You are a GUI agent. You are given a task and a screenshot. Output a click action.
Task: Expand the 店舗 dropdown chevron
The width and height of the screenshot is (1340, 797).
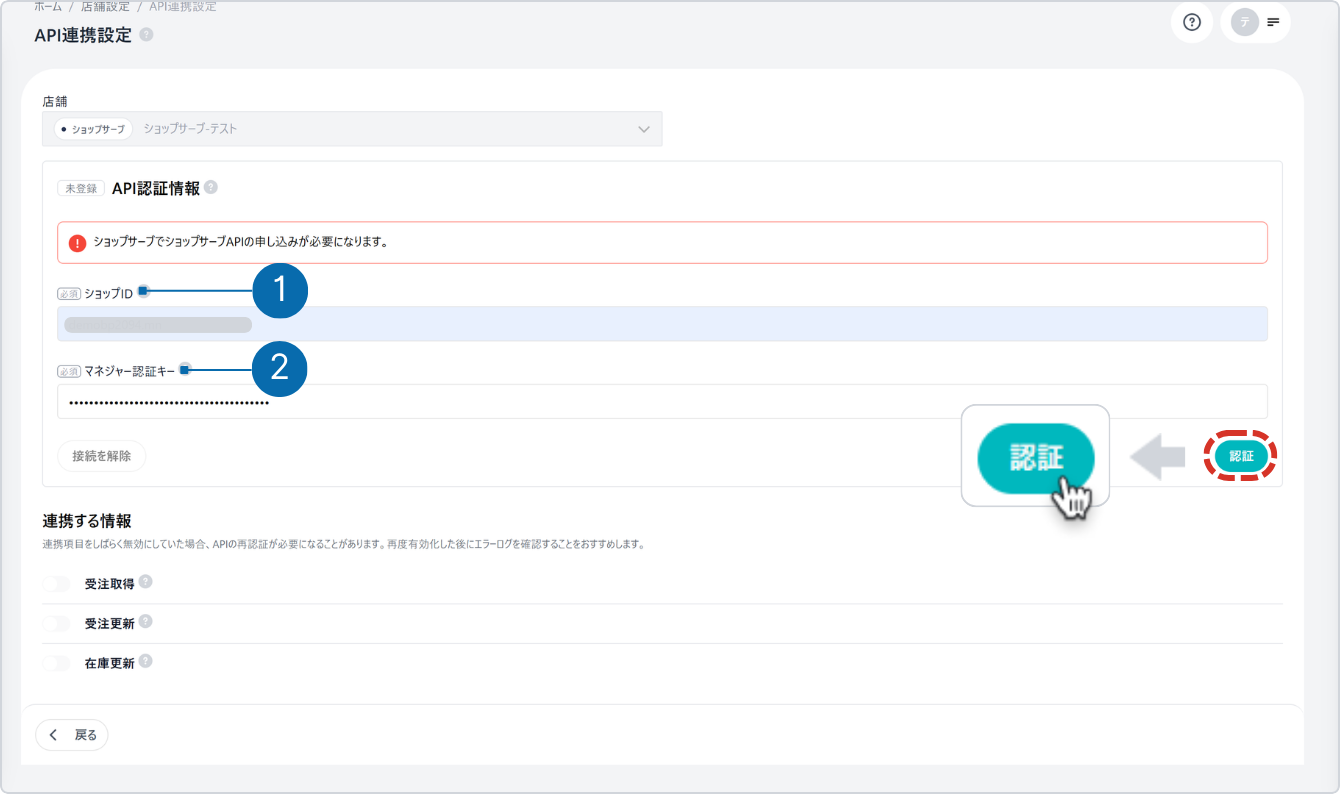644,129
